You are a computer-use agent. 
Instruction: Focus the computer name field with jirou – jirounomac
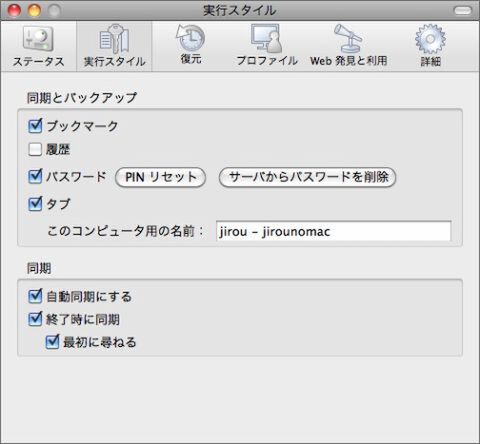tap(333, 231)
